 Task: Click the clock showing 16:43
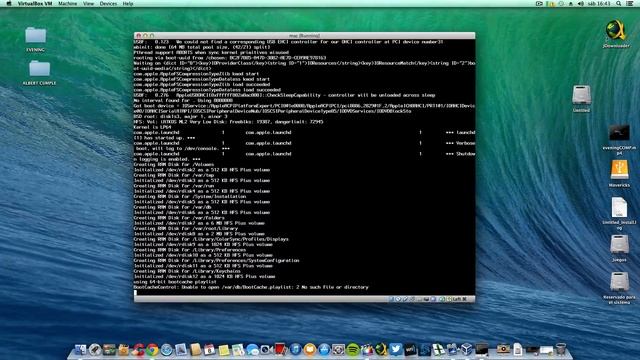click(599, 3)
